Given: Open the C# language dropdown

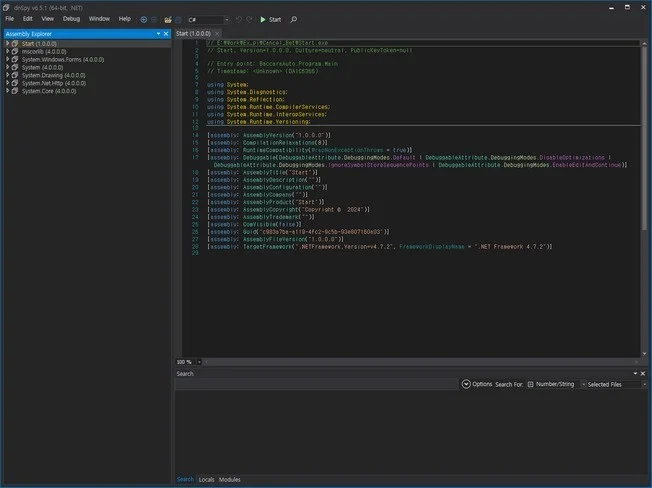Looking at the screenshot, I should 227,20.
